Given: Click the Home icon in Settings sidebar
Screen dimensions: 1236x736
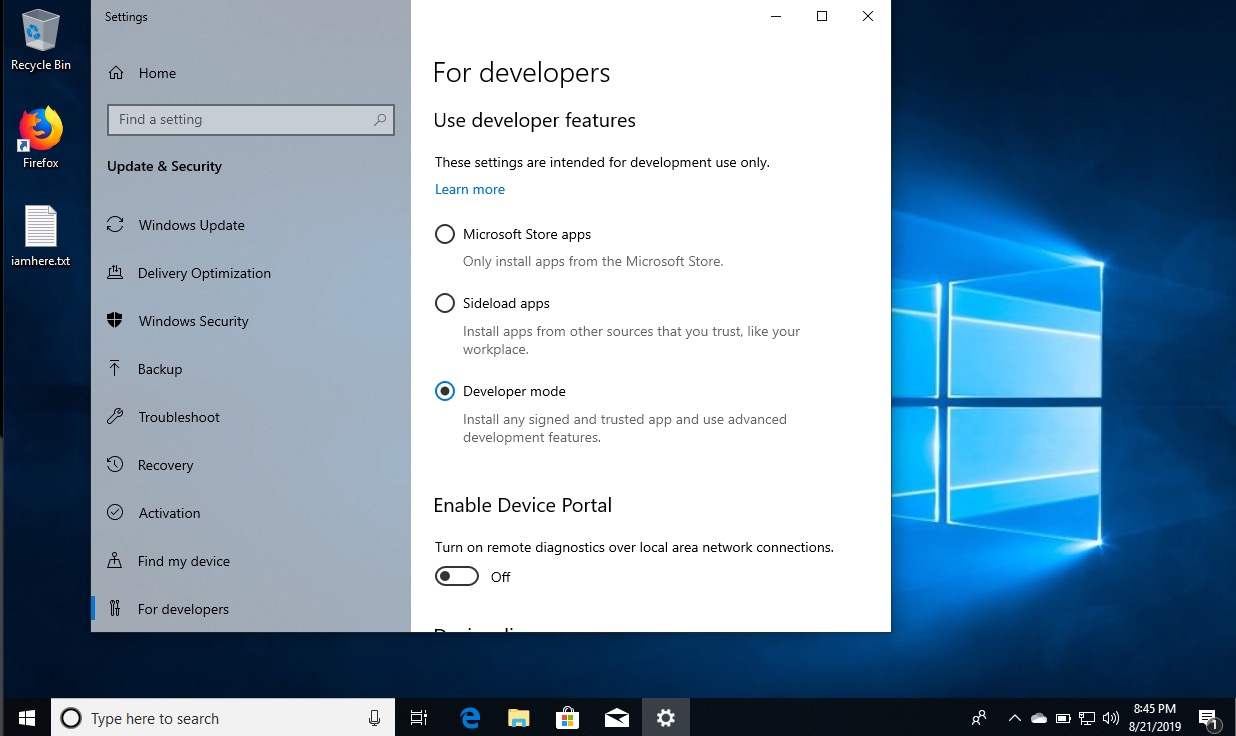Looking at the screenshot, I should [x=116, y=73].
